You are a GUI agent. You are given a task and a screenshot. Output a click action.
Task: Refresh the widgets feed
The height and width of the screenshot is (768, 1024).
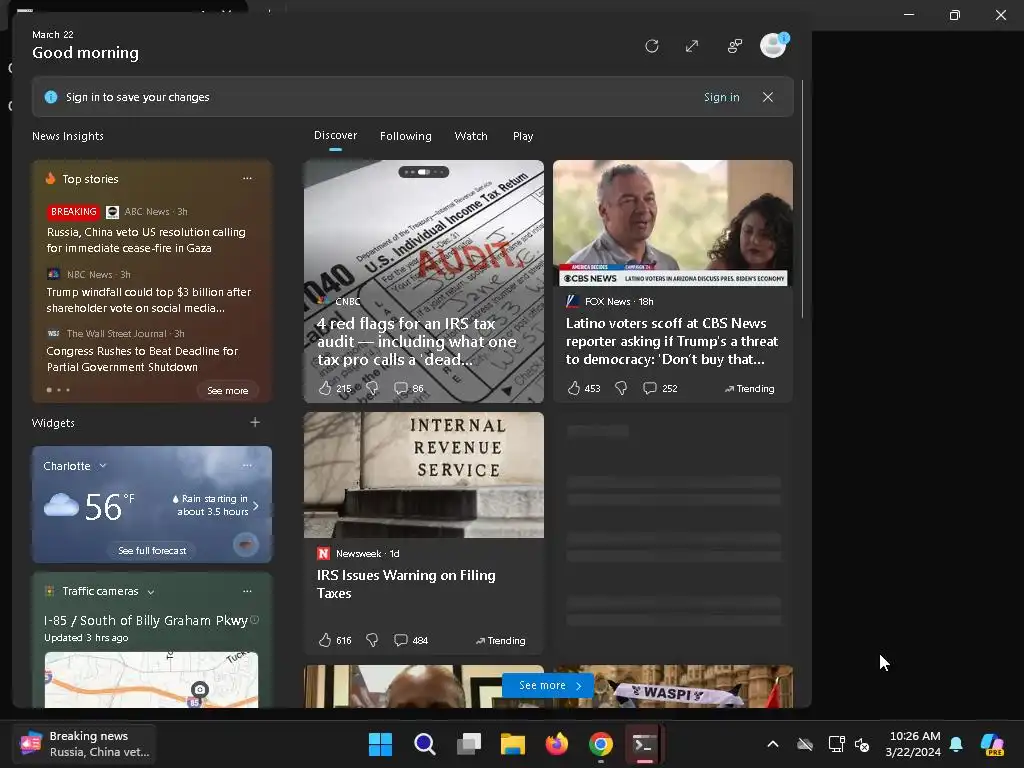coord(651,46)
